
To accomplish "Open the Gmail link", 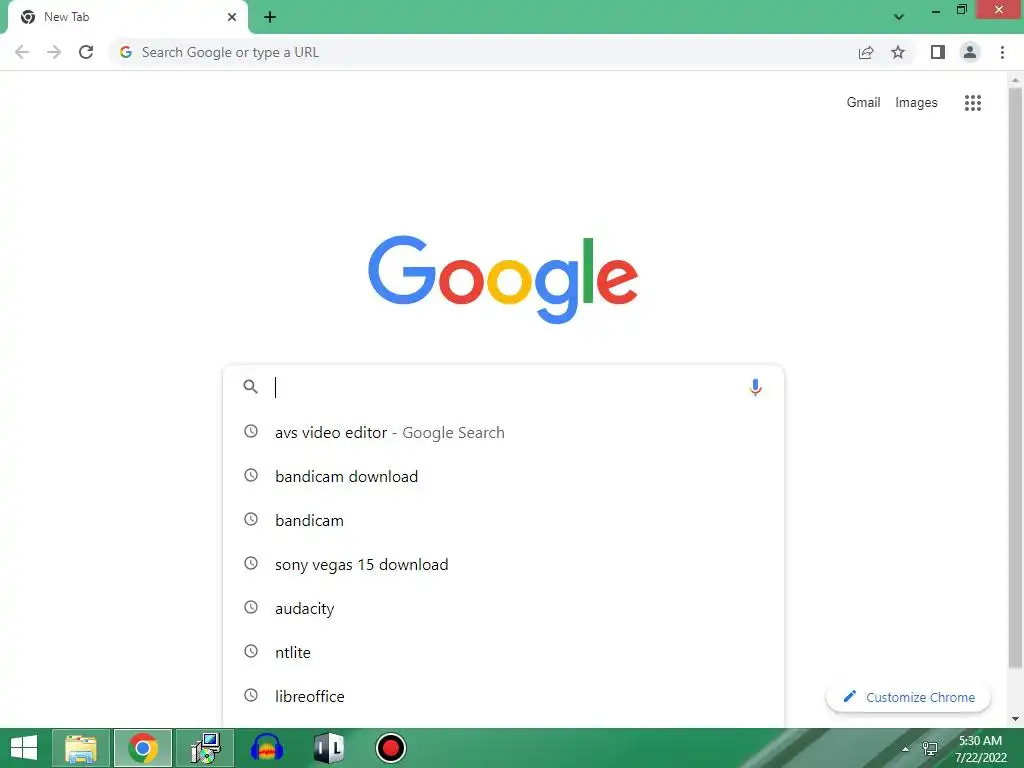I will pyautogui.click(x=863, y=103).
